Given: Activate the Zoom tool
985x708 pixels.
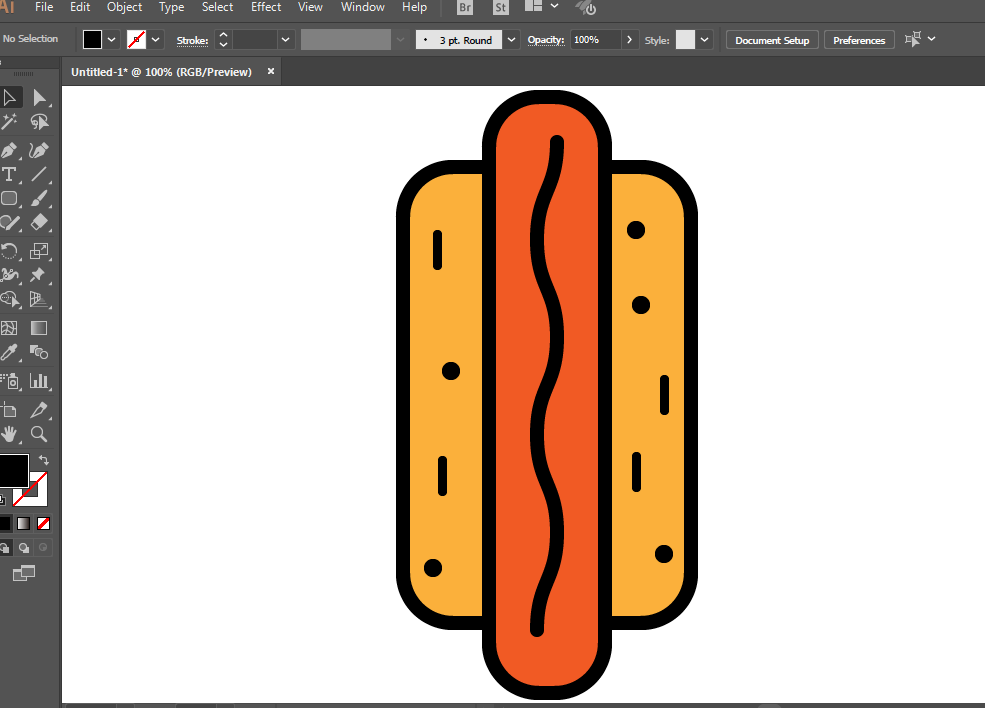Looking at the screenshot, I should pos(39,434).
